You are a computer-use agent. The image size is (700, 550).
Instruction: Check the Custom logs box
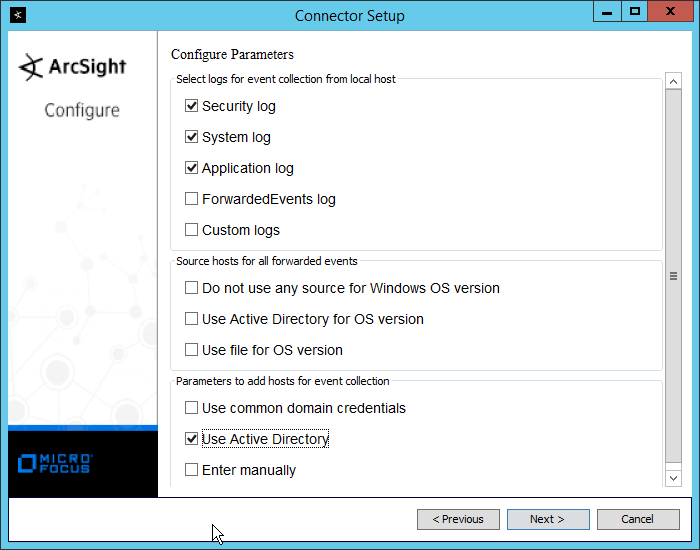coord(192,230)
